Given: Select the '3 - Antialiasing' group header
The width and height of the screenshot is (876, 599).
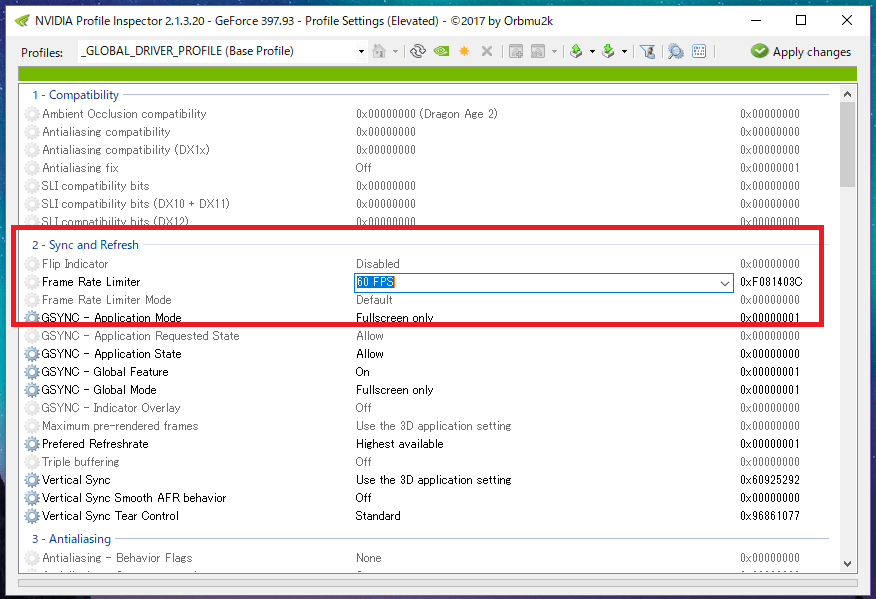Looking at the screenshot, I should pos(71,539).
